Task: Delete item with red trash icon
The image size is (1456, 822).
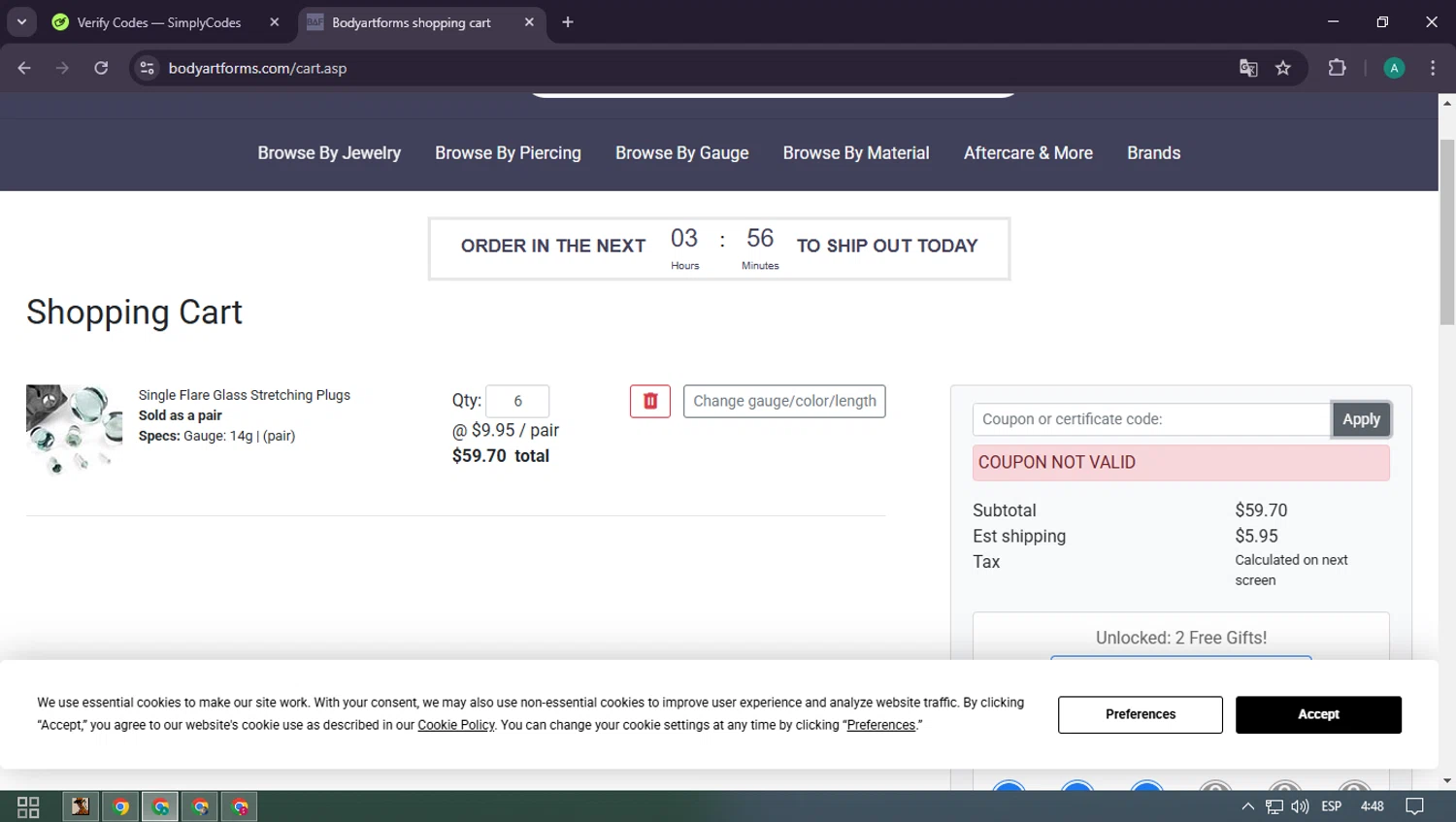Action: tap(650, 401)
